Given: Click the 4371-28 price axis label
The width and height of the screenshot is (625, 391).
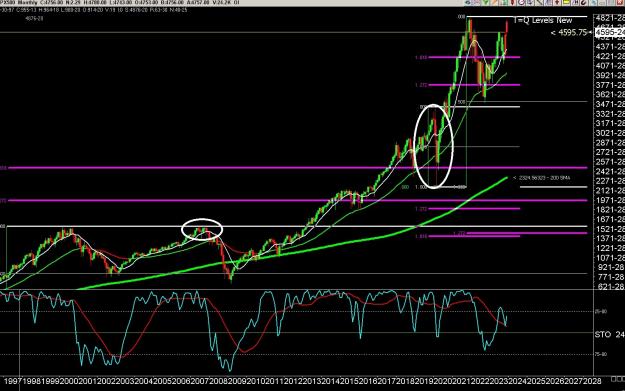Looking at the screenshot, I should tap(609, 47).
